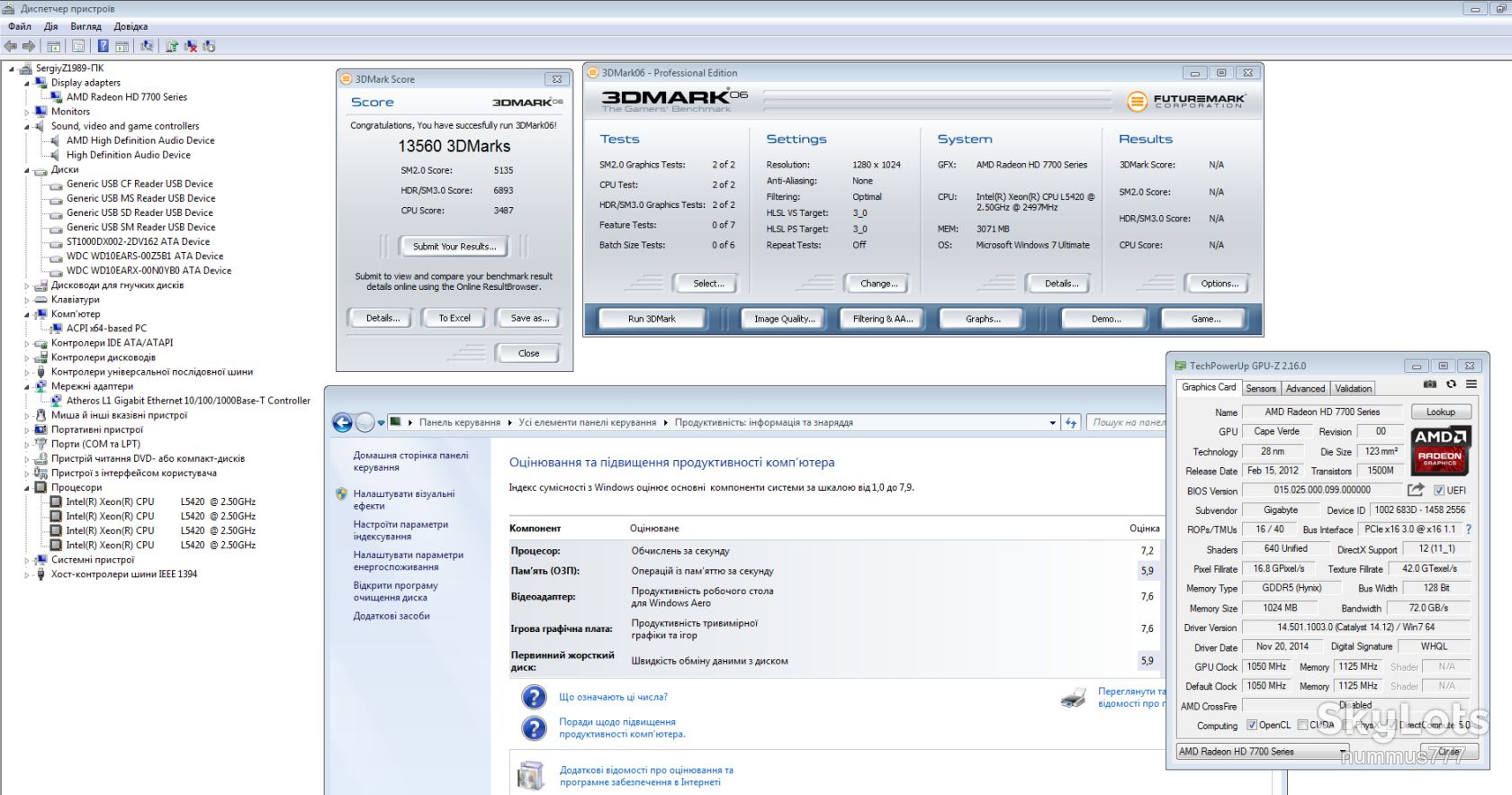
Task: Click the Back arrow in Device Manager toolbar
Action: tap(11, 46)
